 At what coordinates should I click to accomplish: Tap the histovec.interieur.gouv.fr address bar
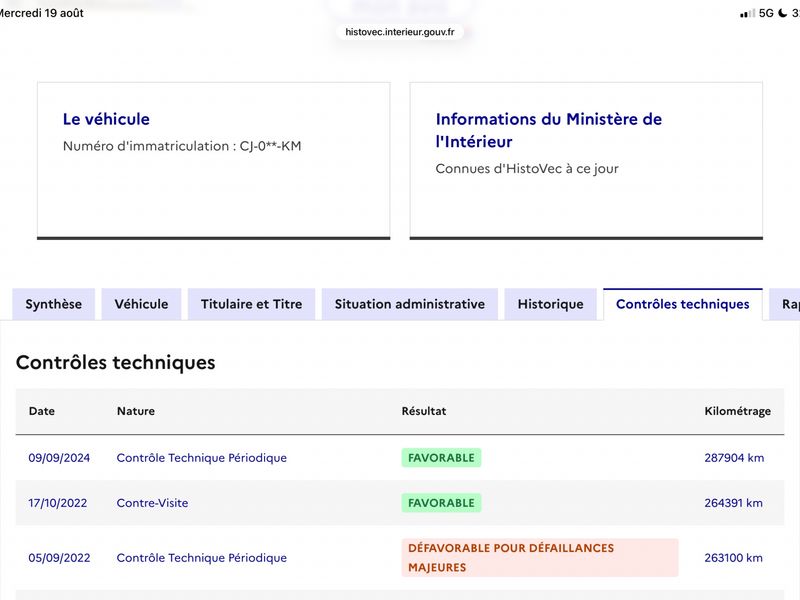400,32
